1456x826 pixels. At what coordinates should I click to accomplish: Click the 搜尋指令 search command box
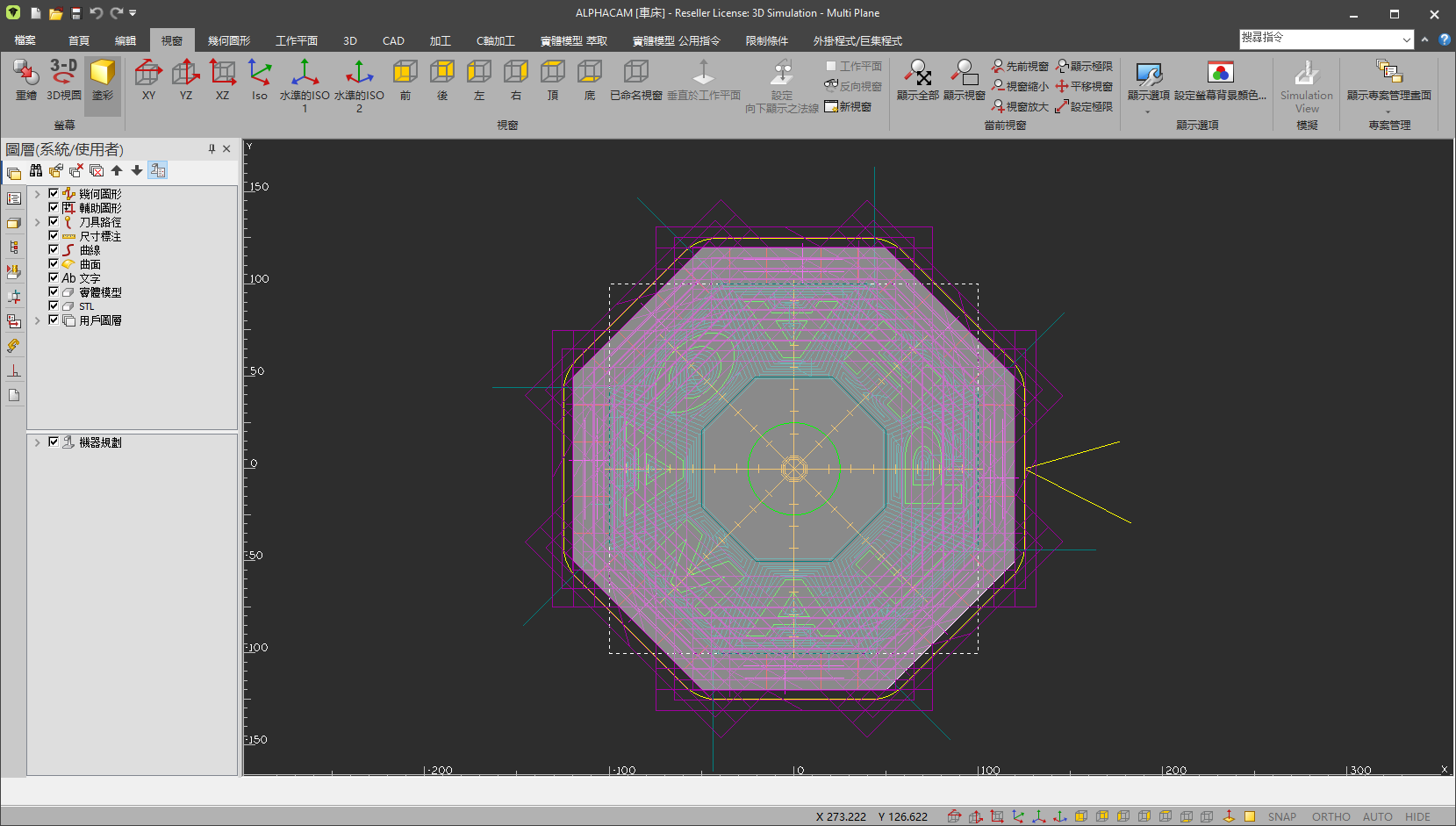point(1319,39)
